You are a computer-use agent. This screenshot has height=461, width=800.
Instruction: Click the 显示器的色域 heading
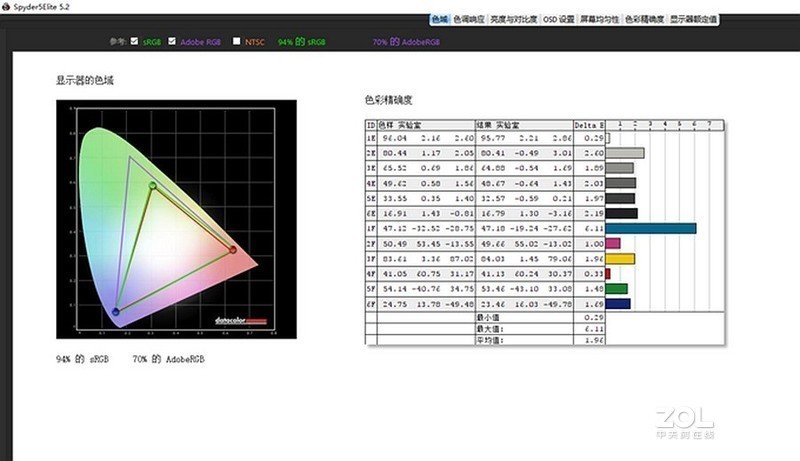point(85,80)
